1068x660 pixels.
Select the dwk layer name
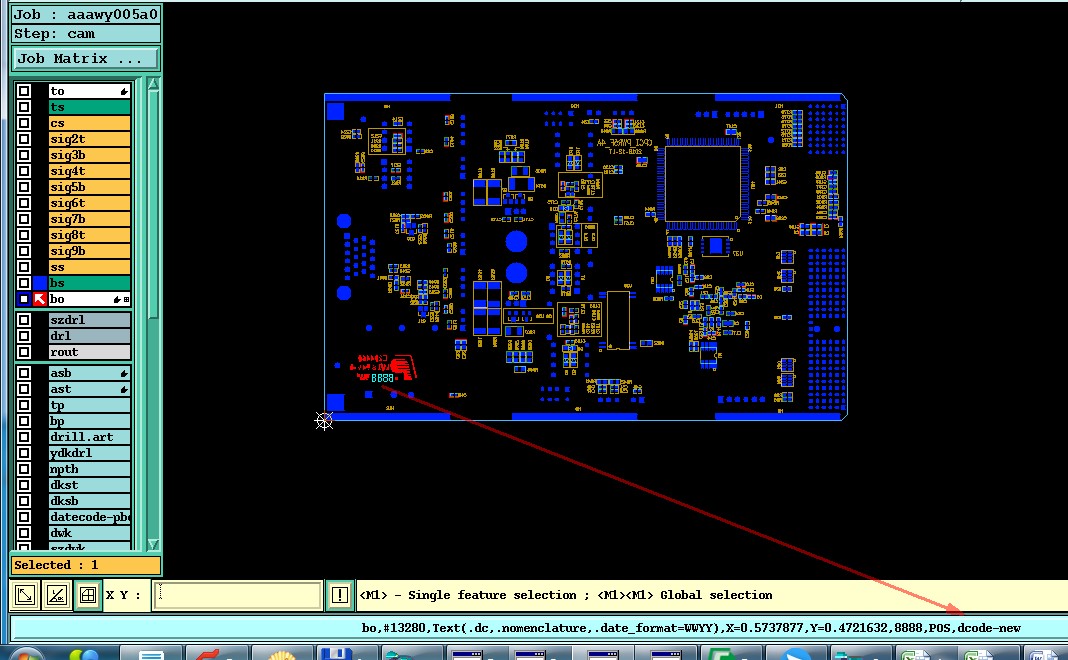pyautogui.click(x=89, y=533)
